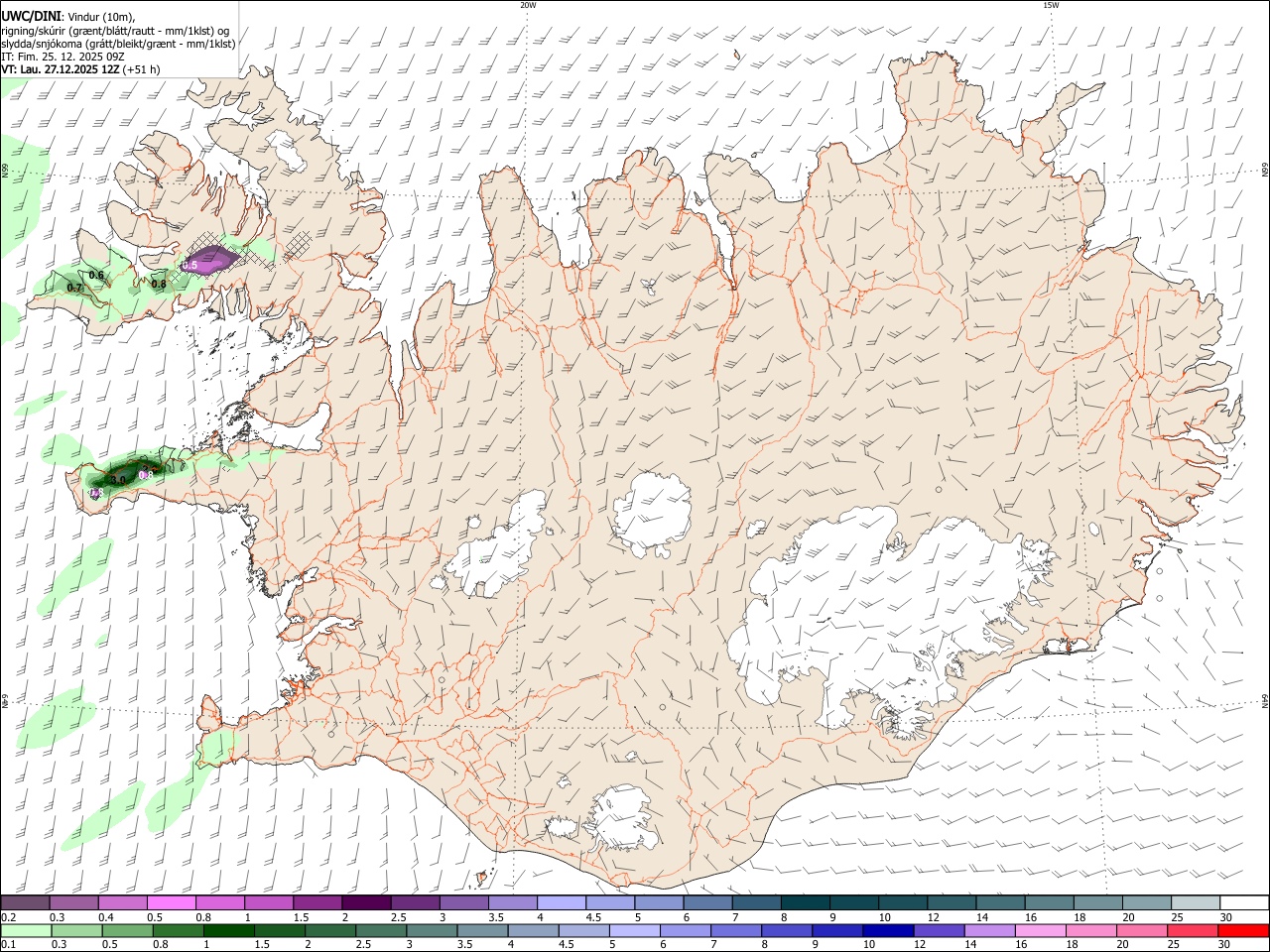The width and height of the screenshot is (1270, 952).
Task: Select the darkest purple swatch between 2 and 2.5
Action: 366,902
